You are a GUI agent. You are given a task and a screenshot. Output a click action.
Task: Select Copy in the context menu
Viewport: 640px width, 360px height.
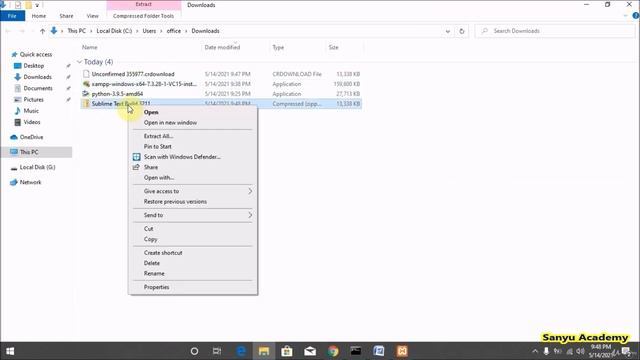151,239
